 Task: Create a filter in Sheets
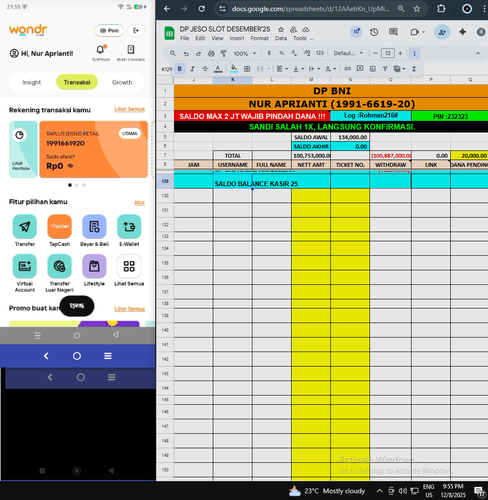[x=385, y=69]
